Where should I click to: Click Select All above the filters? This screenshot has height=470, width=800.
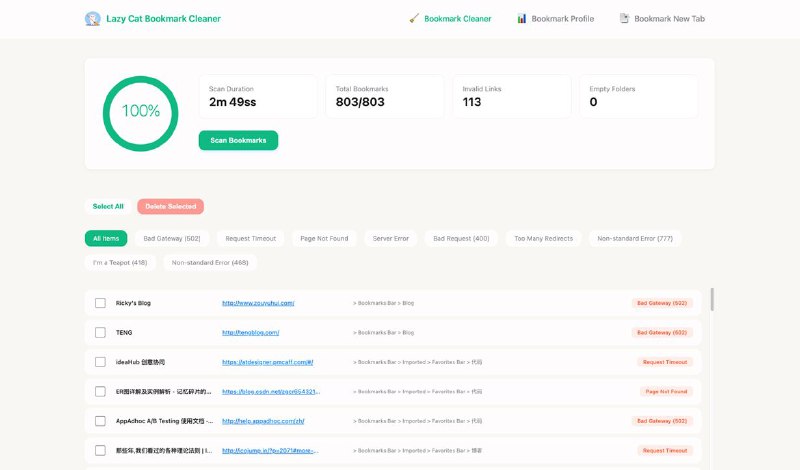pyautogui.click(x=108, y=207)
